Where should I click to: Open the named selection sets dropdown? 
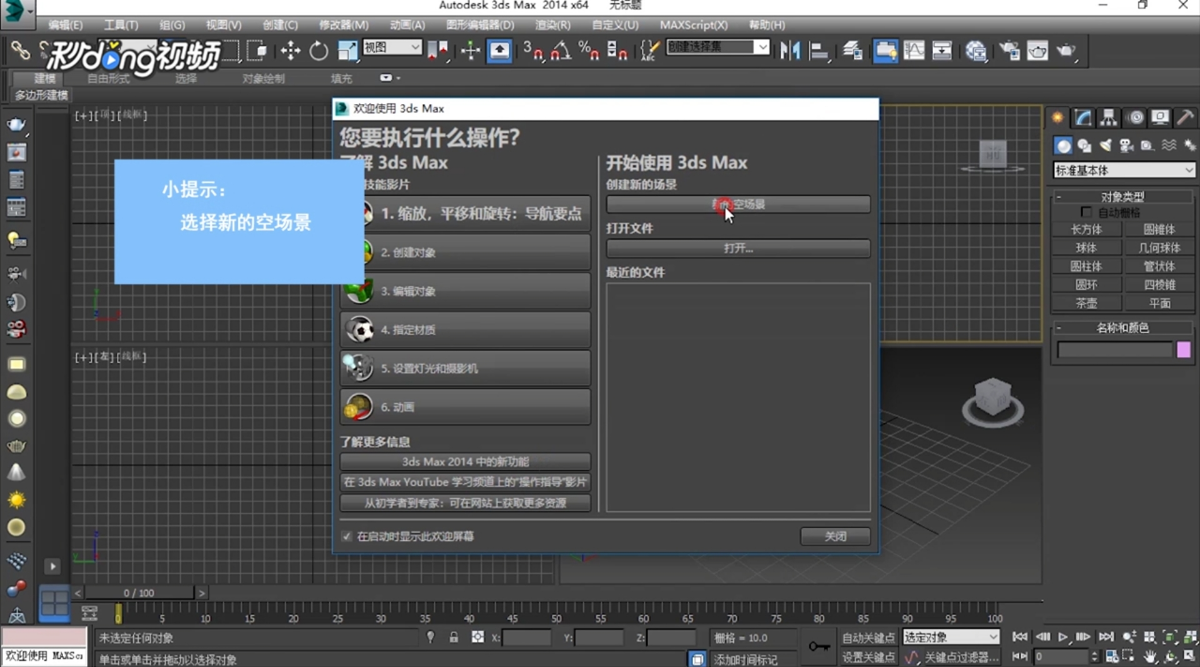718,47
